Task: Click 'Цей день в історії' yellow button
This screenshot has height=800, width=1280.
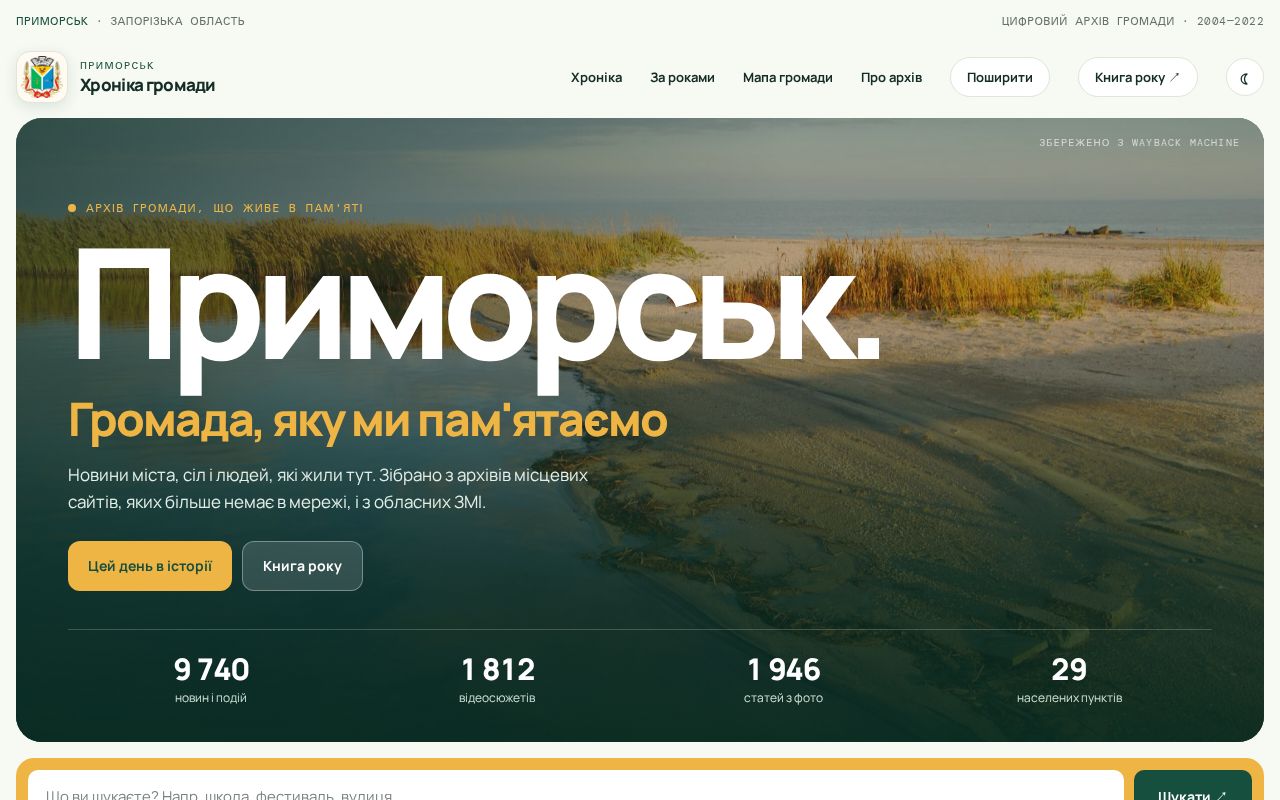Action: (150, 566)
